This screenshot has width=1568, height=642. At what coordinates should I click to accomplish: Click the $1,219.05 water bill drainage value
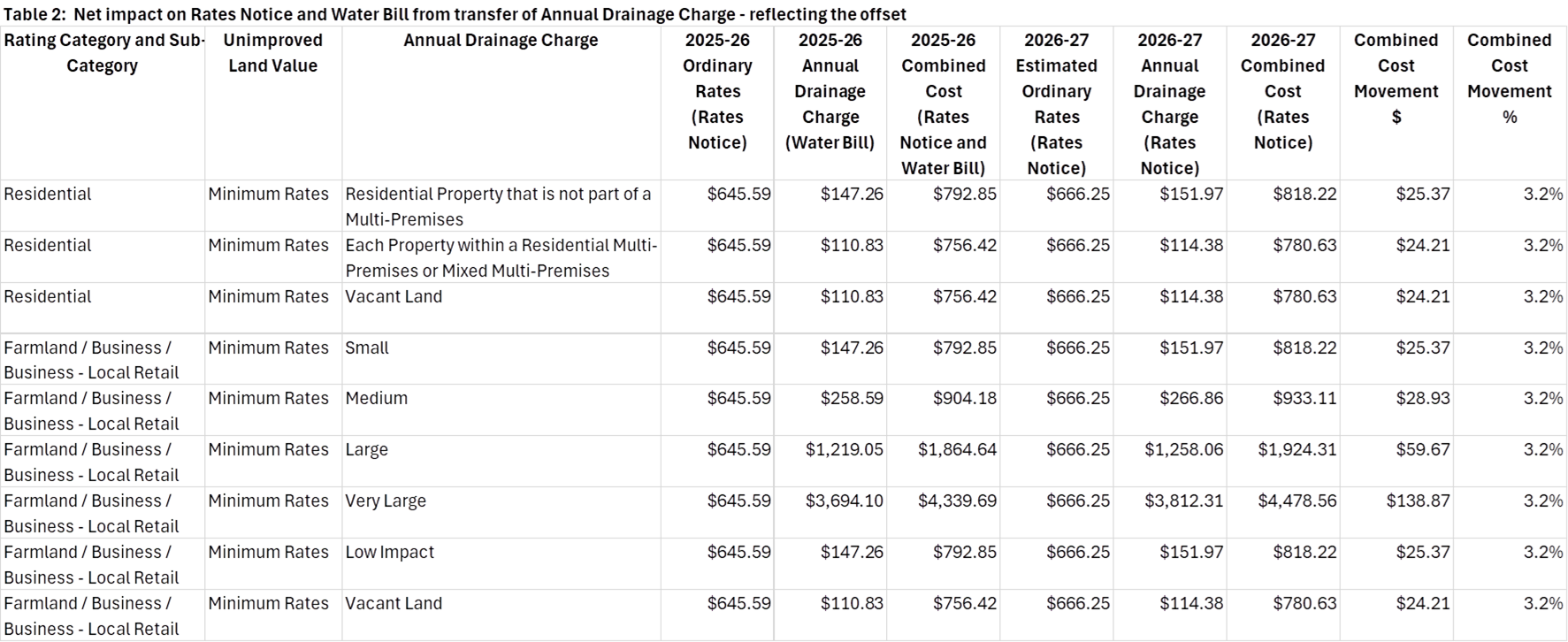click(x=844, y=450)
